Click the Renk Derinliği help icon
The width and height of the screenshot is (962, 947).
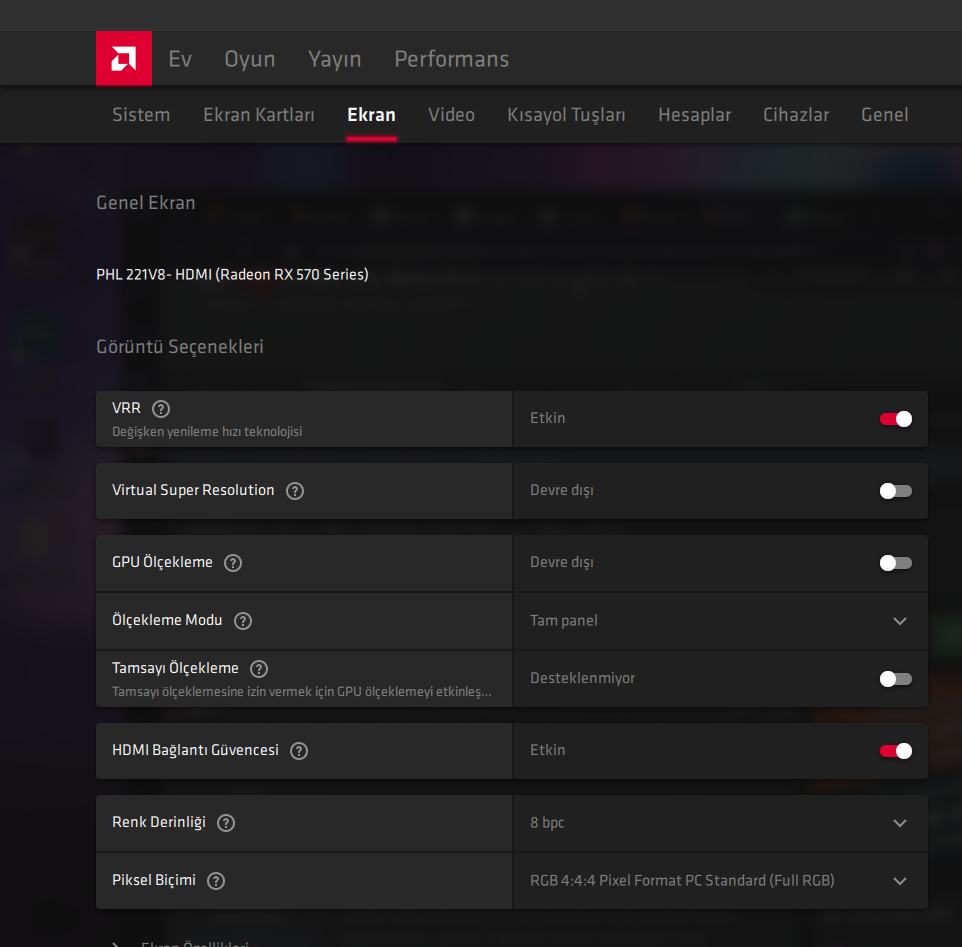click(226, 823)
